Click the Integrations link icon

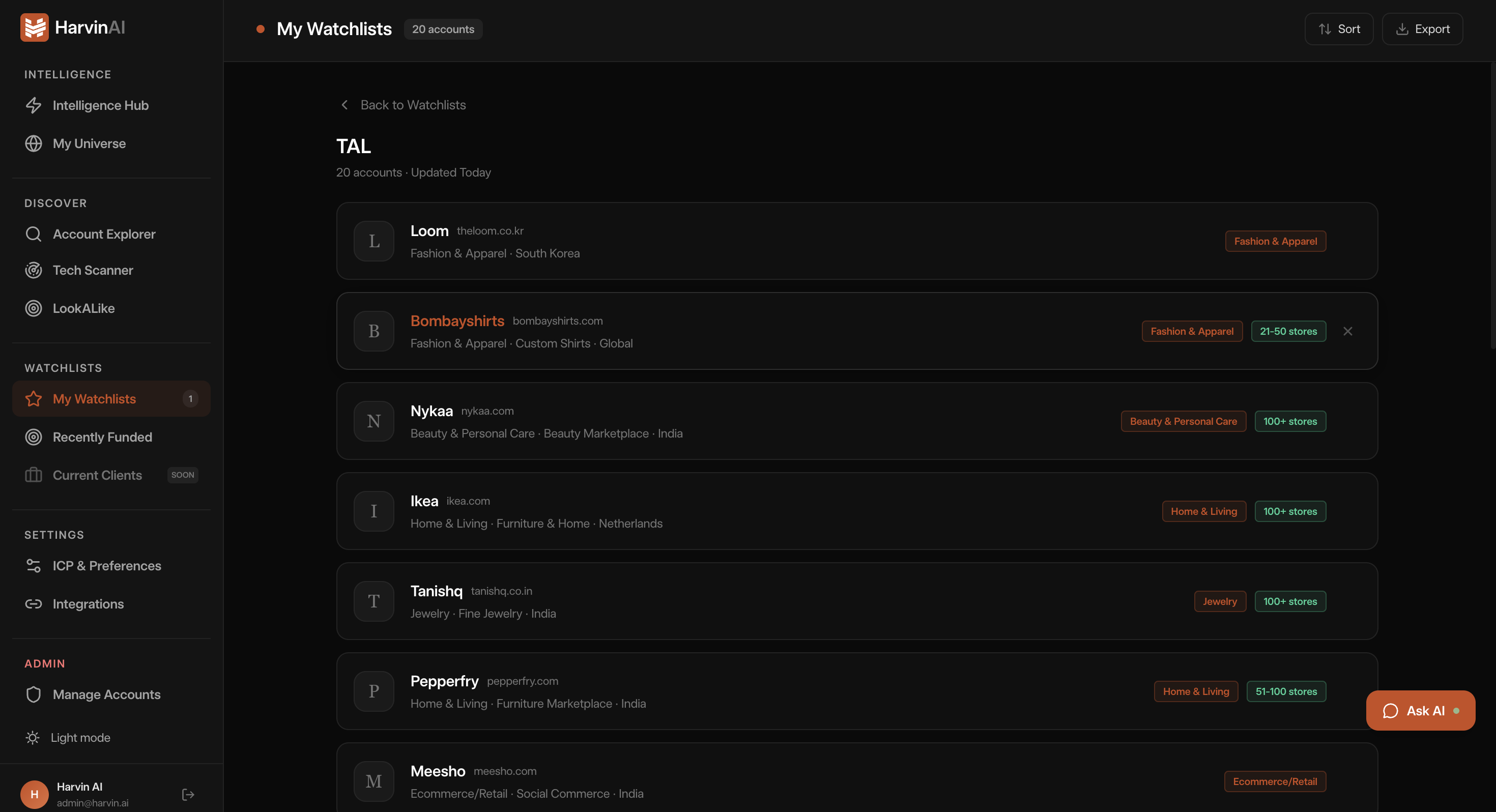coord(34,604)
